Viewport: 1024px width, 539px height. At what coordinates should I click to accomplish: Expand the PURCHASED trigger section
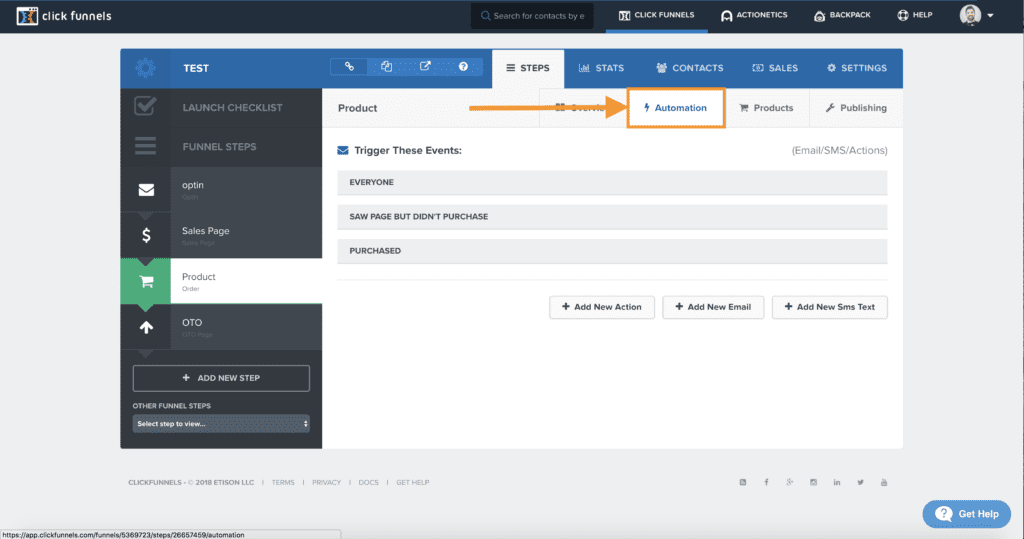(612, 251)
